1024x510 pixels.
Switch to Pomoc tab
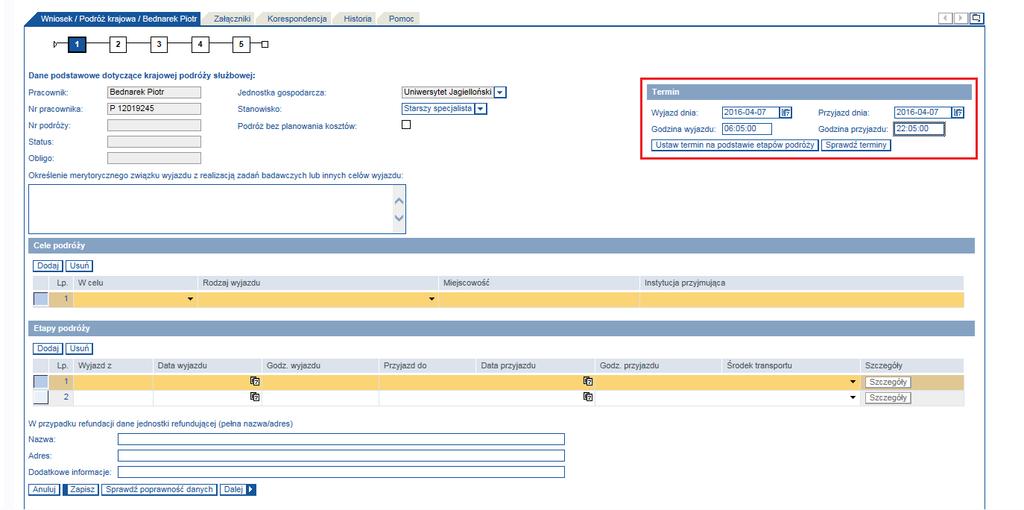click(x=401, y=19)
